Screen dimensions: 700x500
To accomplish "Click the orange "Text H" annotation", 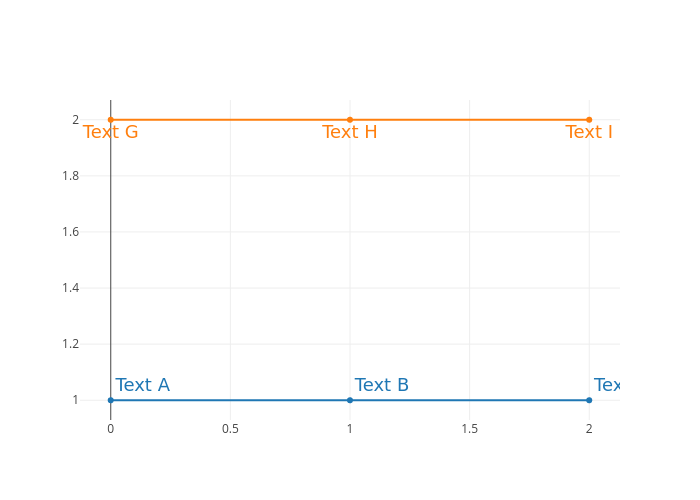I will click(350, 132).
